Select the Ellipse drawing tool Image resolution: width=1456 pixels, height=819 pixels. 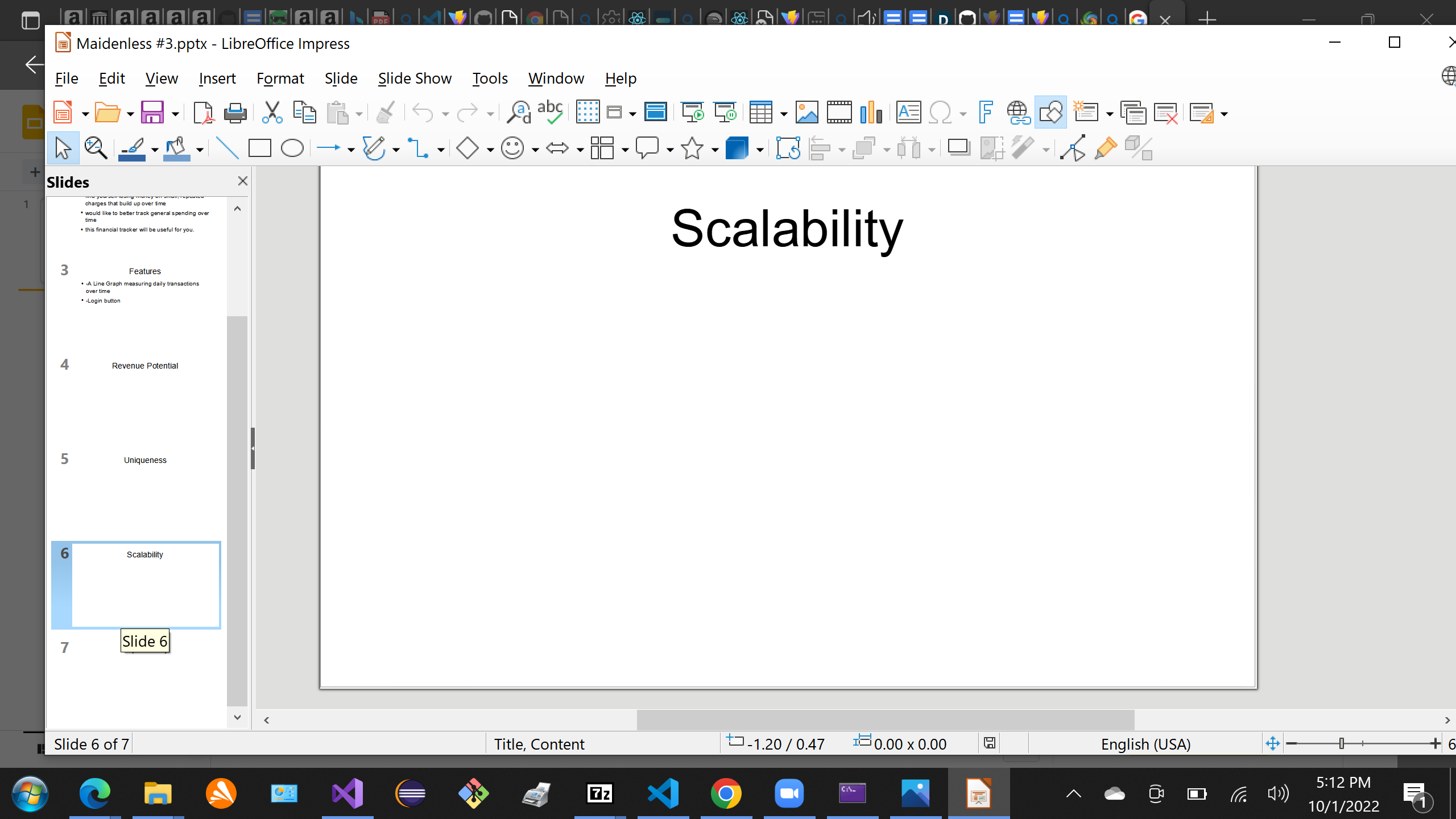point(292,148)
